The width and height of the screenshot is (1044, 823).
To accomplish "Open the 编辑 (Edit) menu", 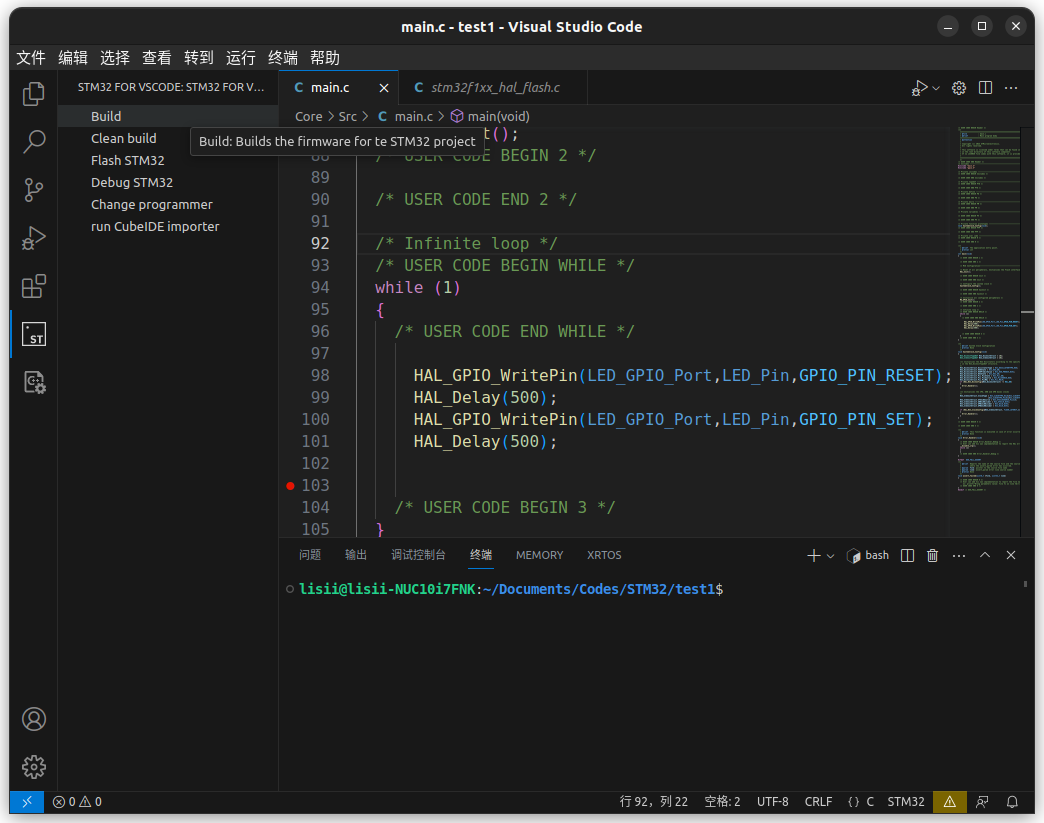I will click(73, 58).
